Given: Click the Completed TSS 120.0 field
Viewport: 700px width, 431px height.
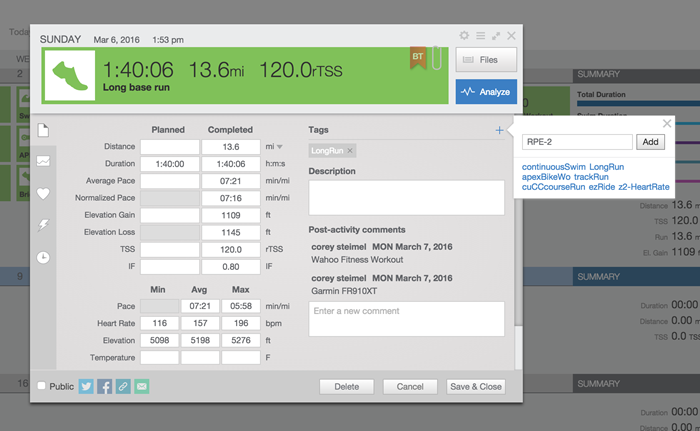Looking at the screenshot, I should click(x=231, y=249).
